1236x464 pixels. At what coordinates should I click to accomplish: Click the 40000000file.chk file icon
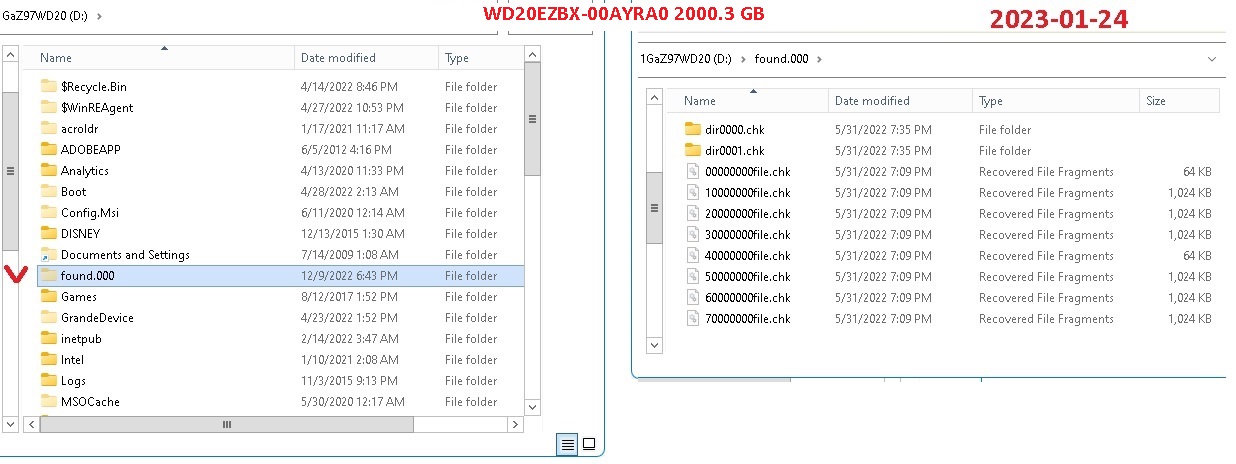[693, 256]
